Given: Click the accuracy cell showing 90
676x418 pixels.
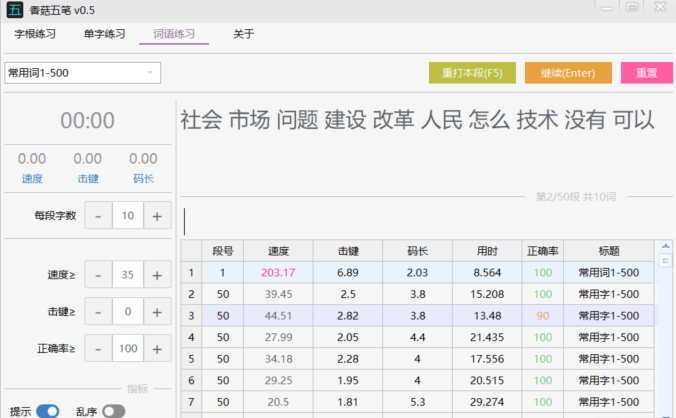Looking at the screenshot, I should pos(543,315).
